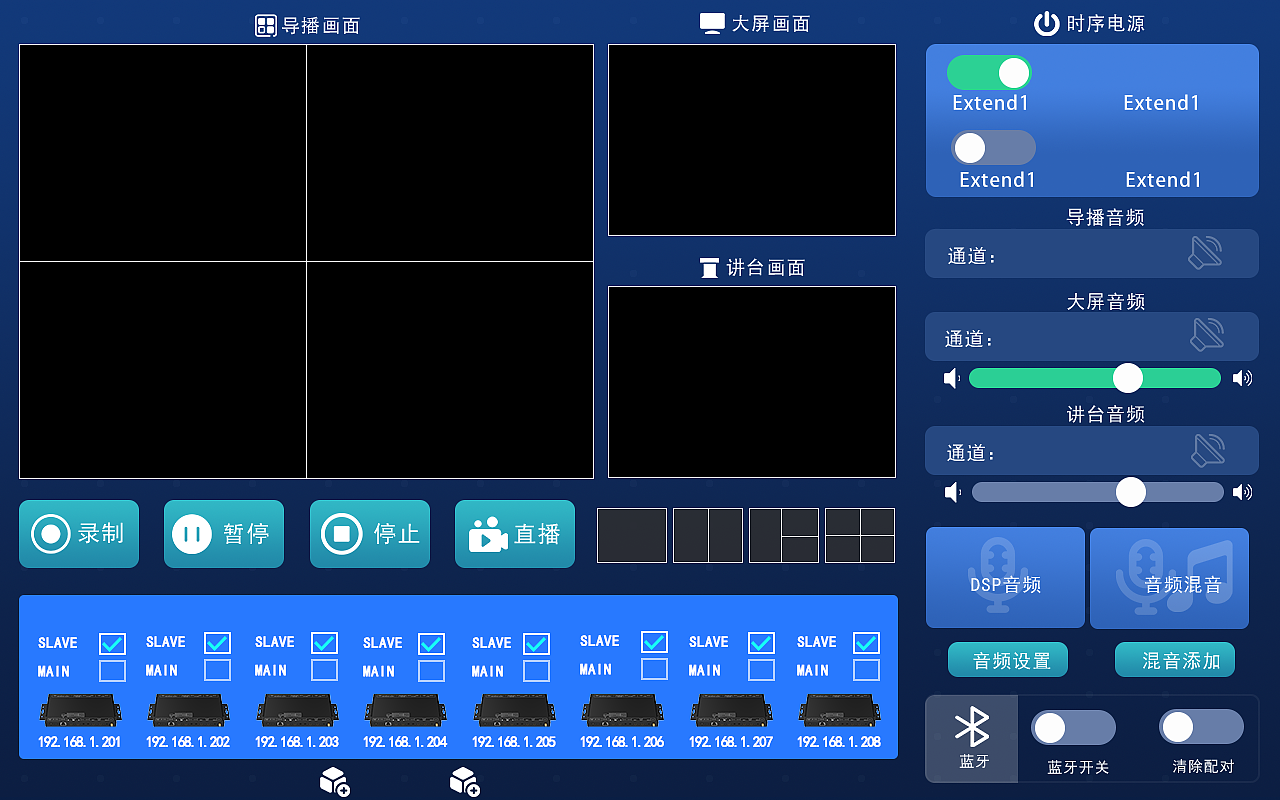
Task: Click the left add-device cube icon
Action: [x=335, y=780]
